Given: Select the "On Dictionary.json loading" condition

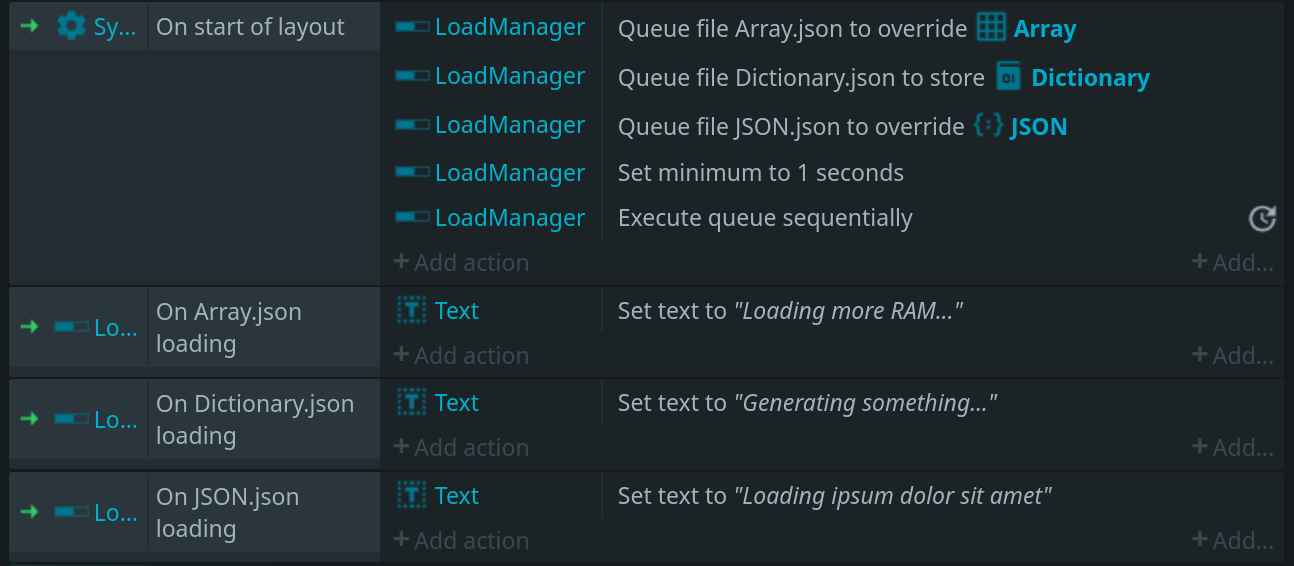Looking at the screenshot, I should point(255,419).
